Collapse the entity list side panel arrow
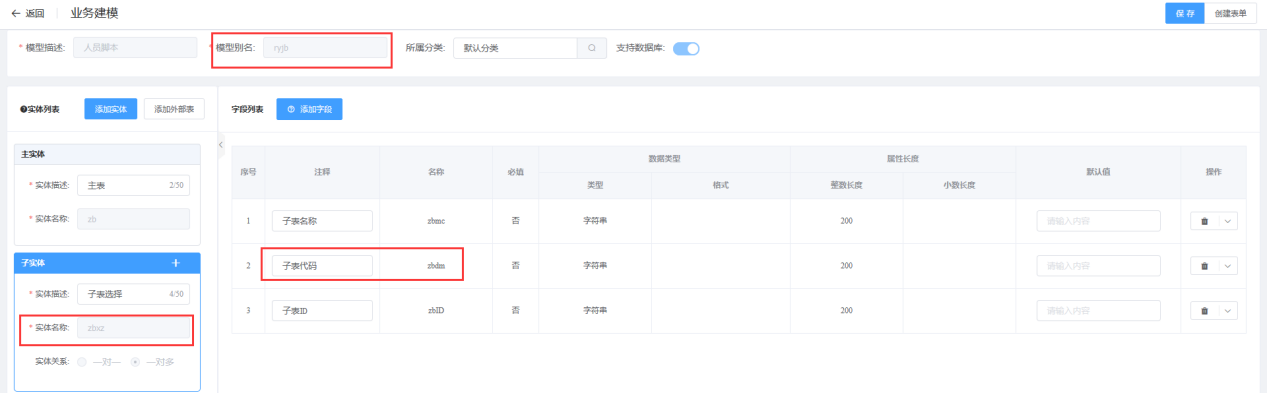 tap(221, 146)
